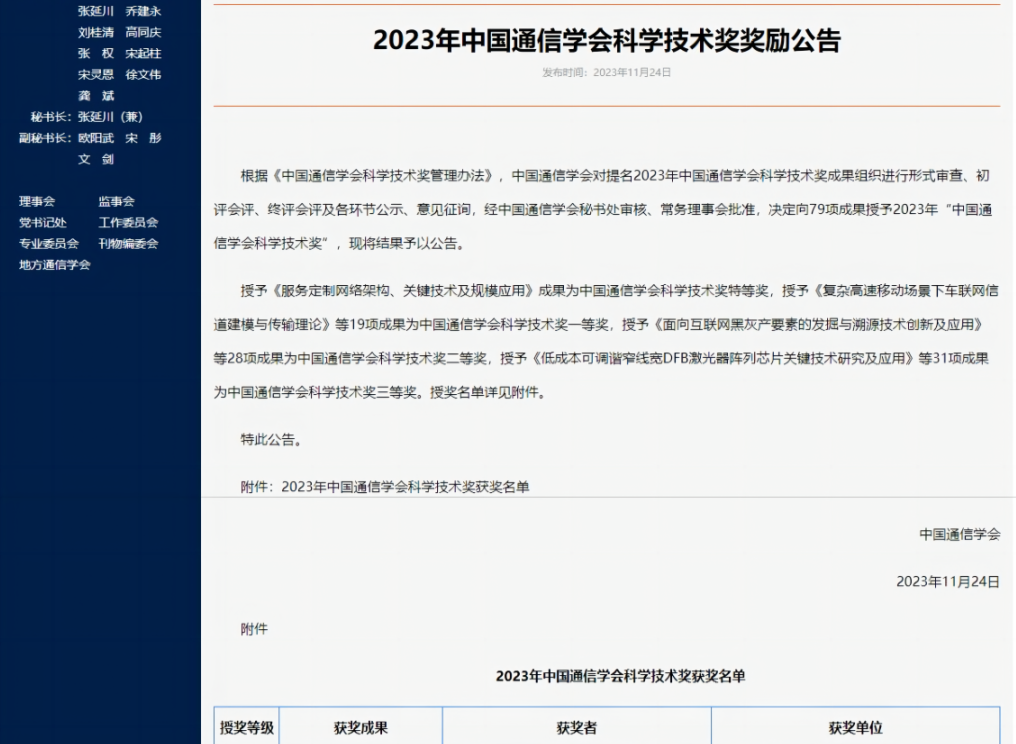Click the name 宋起柱 in sidebar
The image size is (1016, 744).
point(143,53)
